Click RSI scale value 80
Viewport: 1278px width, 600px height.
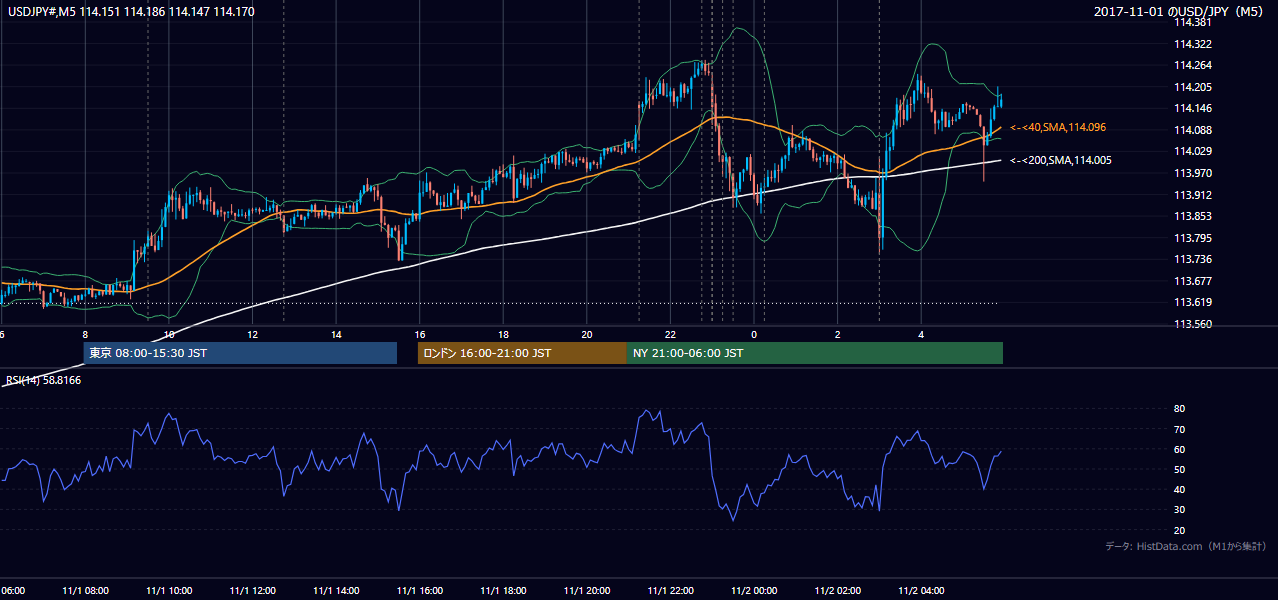coord(1179,409)
